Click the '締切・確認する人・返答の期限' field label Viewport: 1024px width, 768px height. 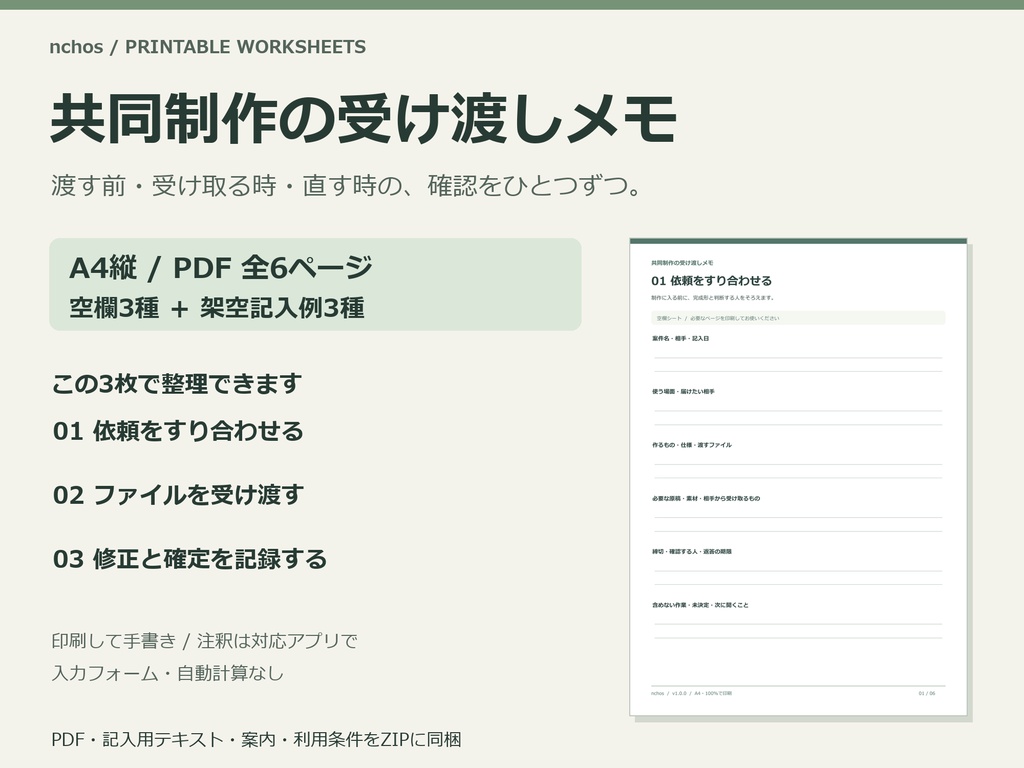click(x=692, y=551)
